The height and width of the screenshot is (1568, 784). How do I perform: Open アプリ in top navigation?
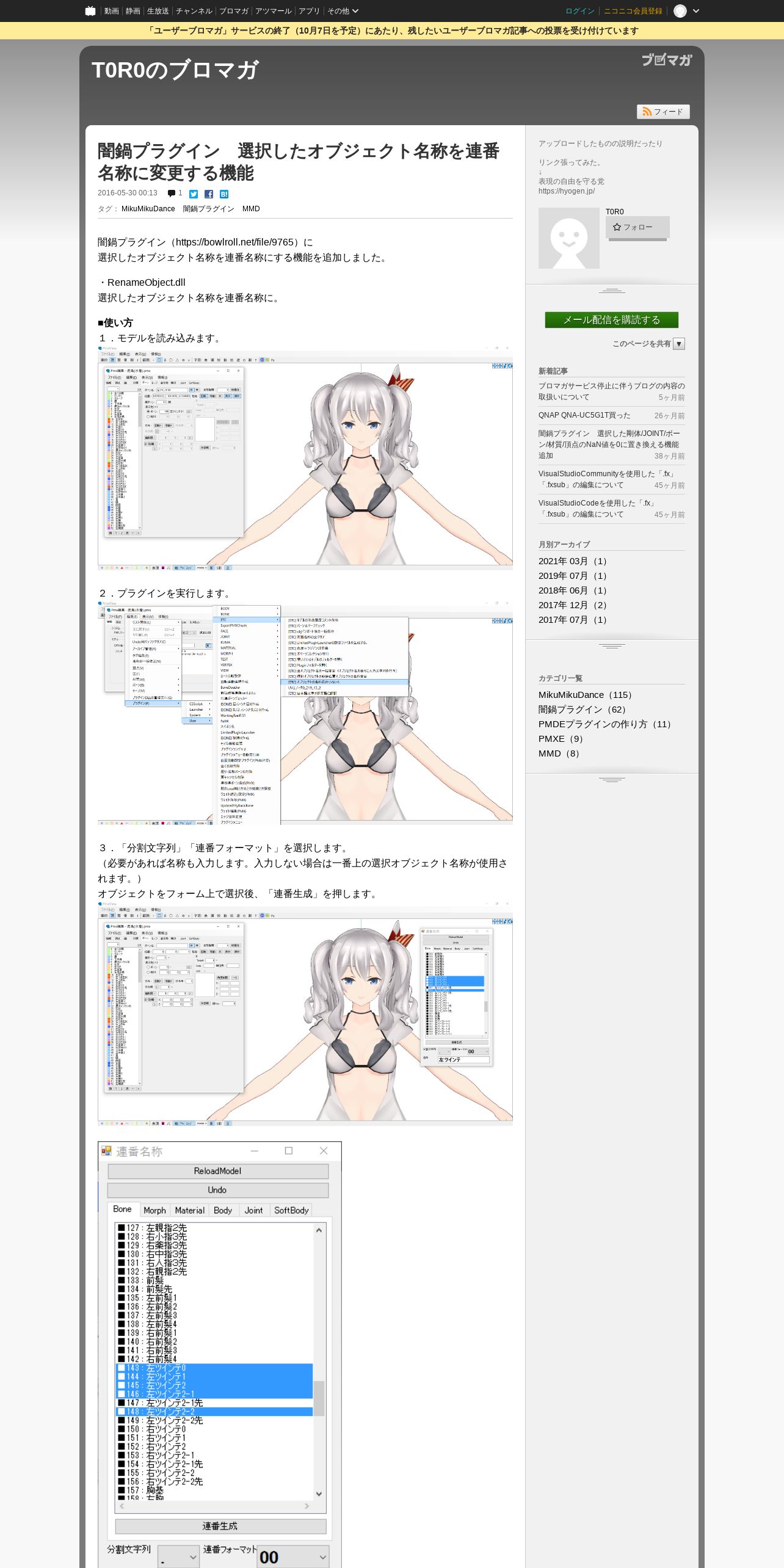[309, 11]
